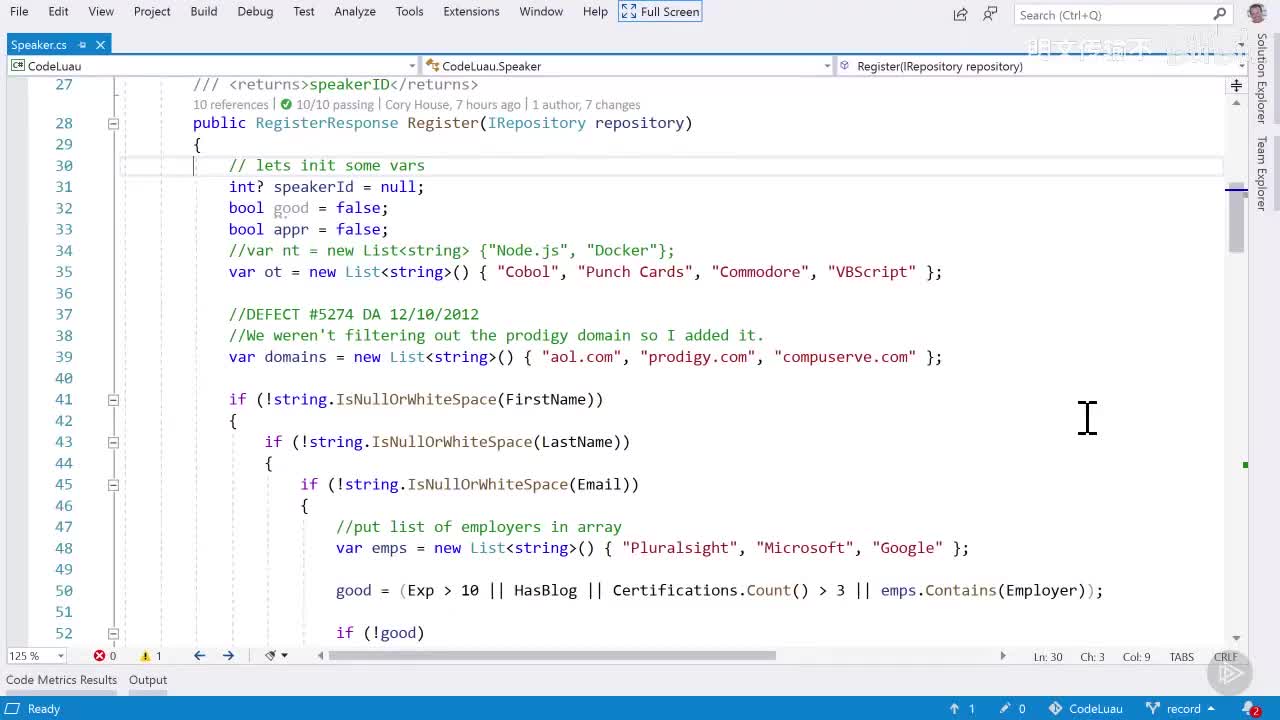This screenshot has height=720, width=1280.
Task: Collapse the if block at line 45
Action: [x=113, y=484]
